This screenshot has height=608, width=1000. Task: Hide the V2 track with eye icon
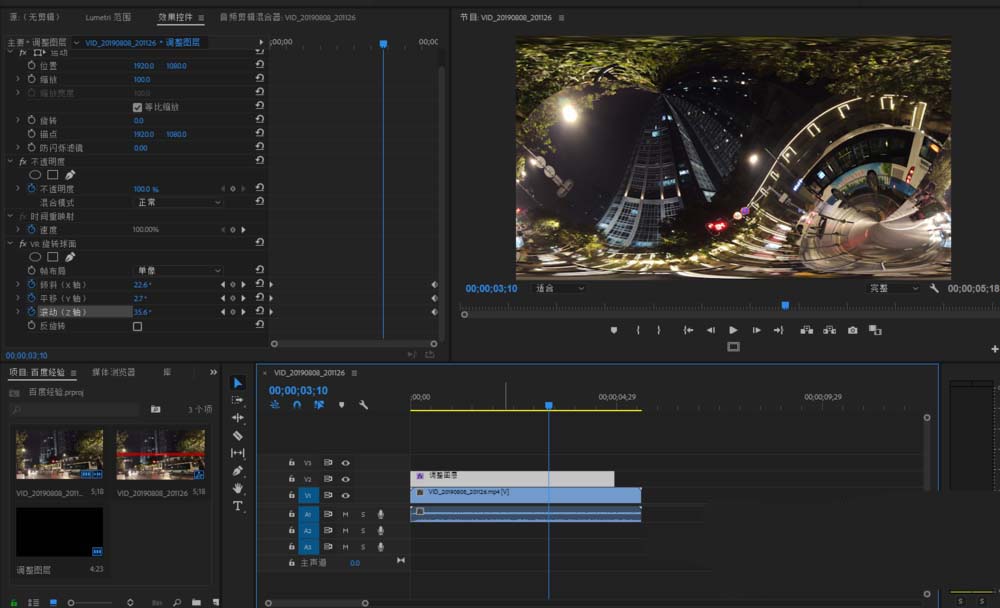(x=345, y=479)
